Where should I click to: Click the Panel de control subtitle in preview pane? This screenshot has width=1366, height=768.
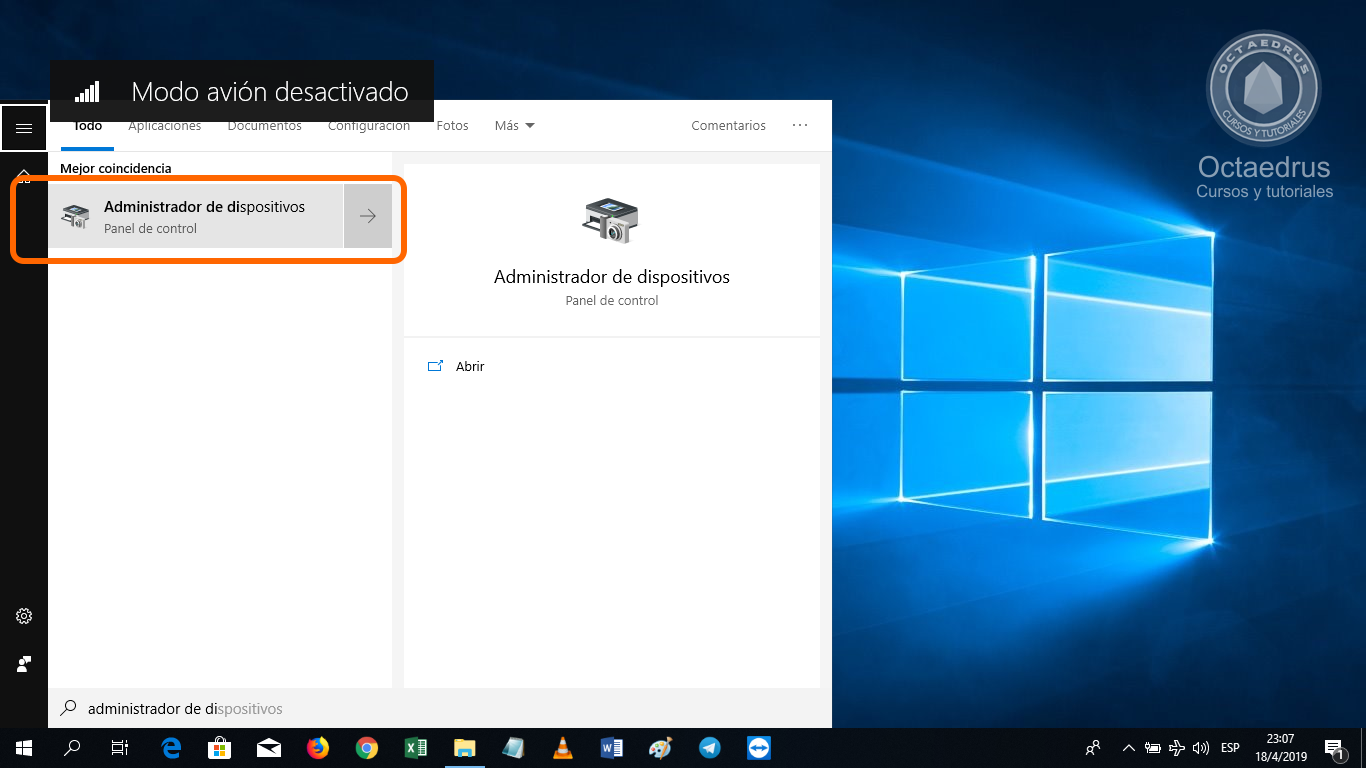[x=612, y=301]
